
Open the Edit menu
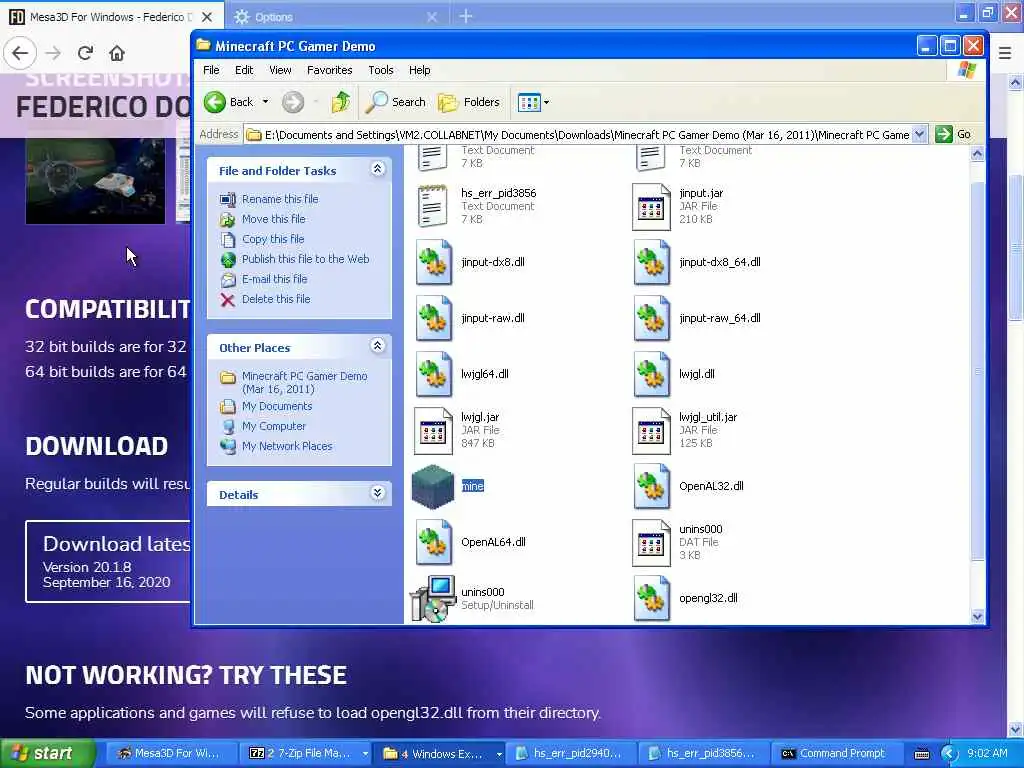(x=244, y=70)
